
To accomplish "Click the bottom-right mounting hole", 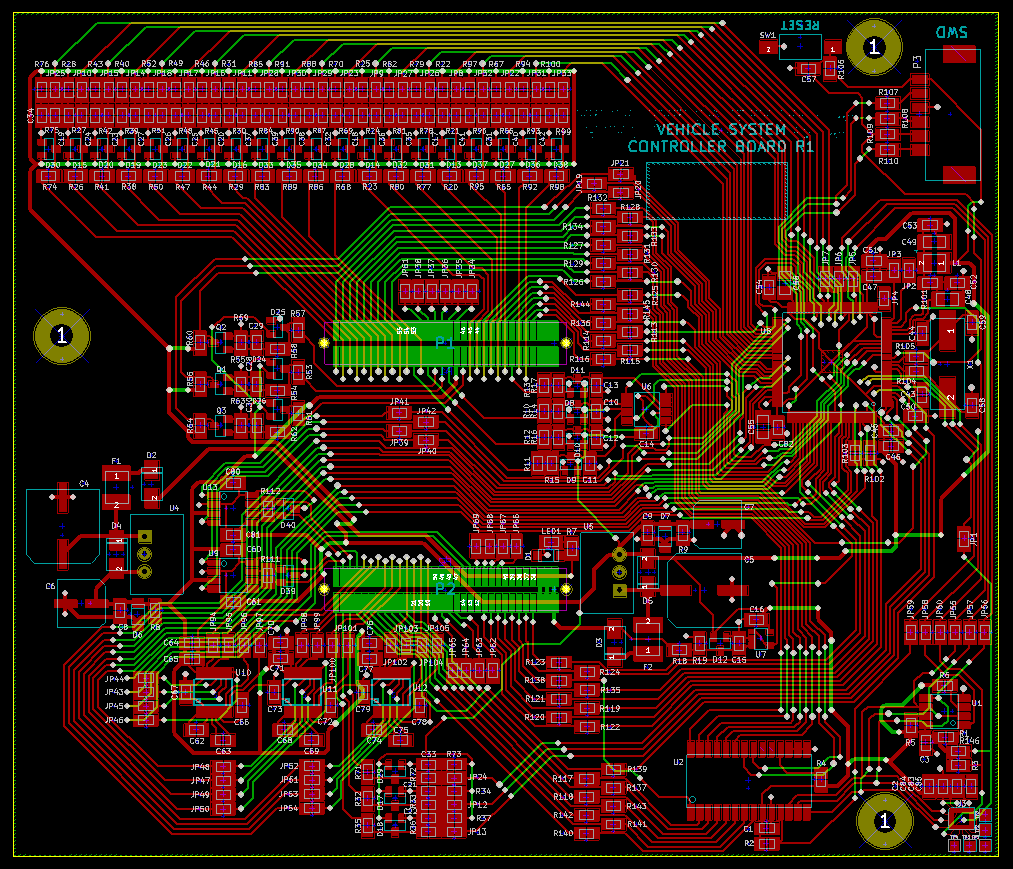I will [884, 820].
